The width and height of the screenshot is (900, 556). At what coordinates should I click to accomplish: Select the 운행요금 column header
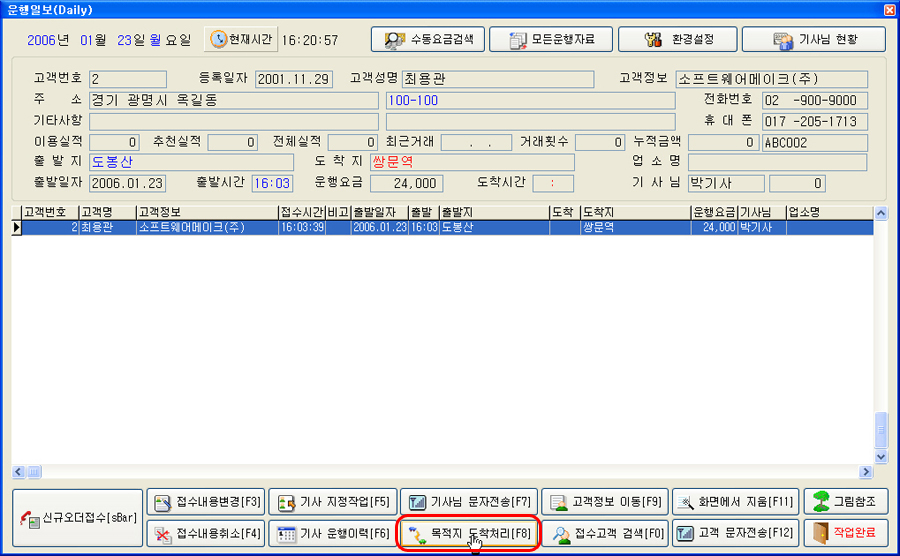click(714, 212)
